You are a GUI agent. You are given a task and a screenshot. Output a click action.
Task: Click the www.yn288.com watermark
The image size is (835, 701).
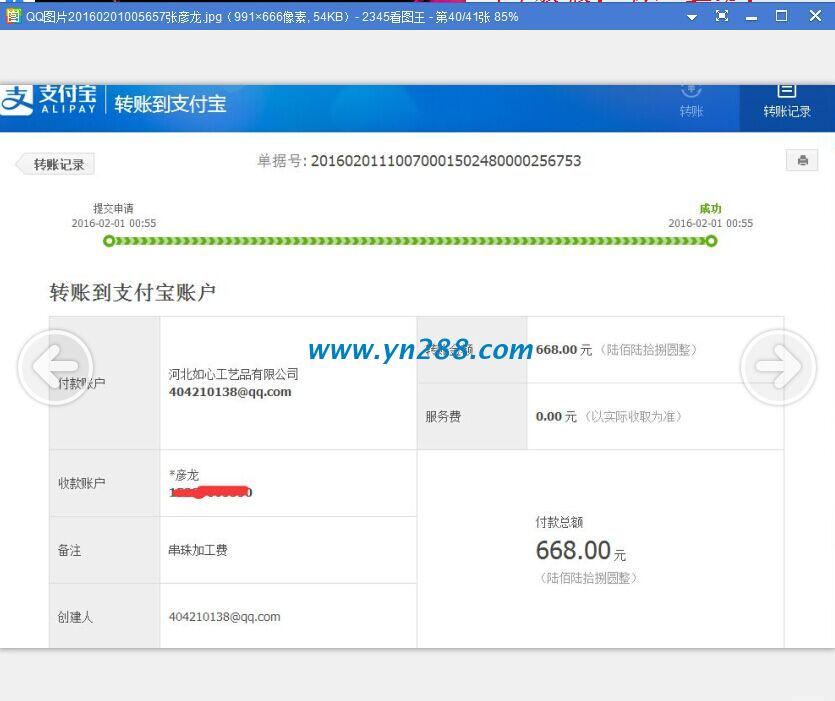420,350
